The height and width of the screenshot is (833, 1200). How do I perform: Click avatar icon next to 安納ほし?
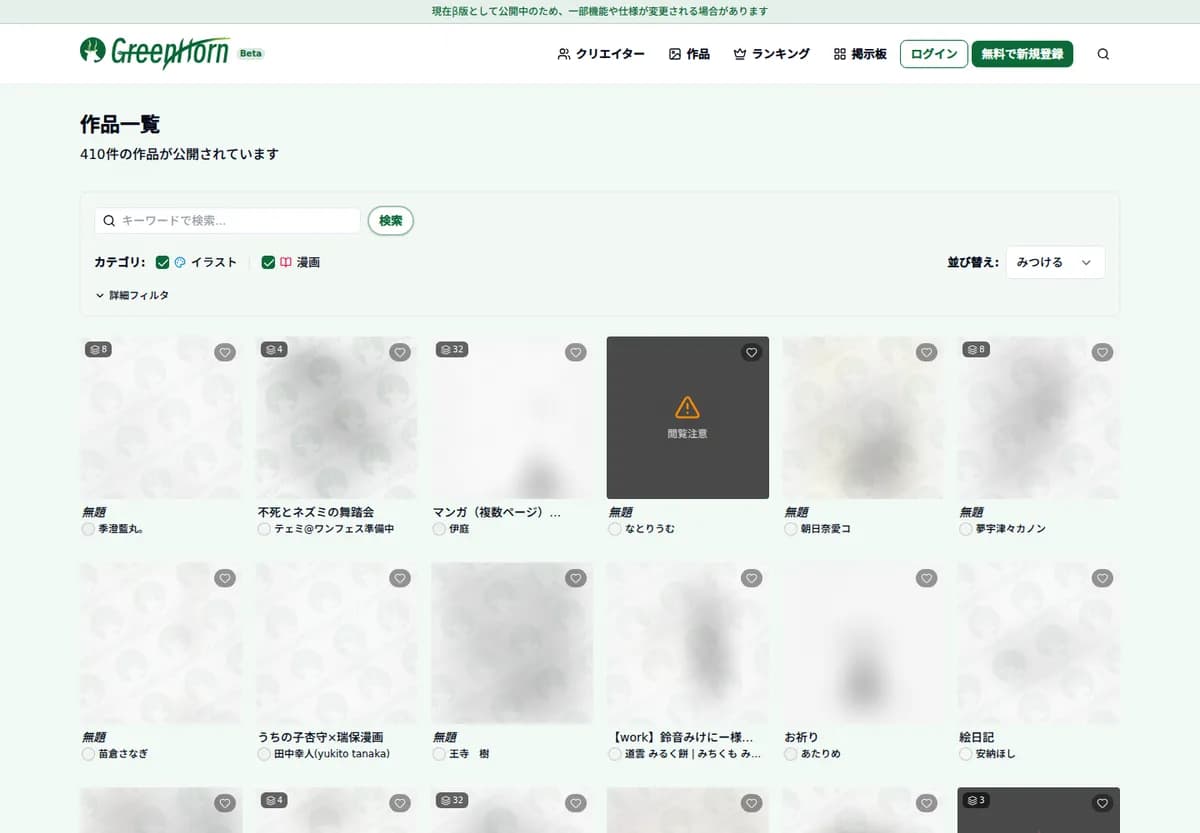pyautogui.click(x=965, y=754)
